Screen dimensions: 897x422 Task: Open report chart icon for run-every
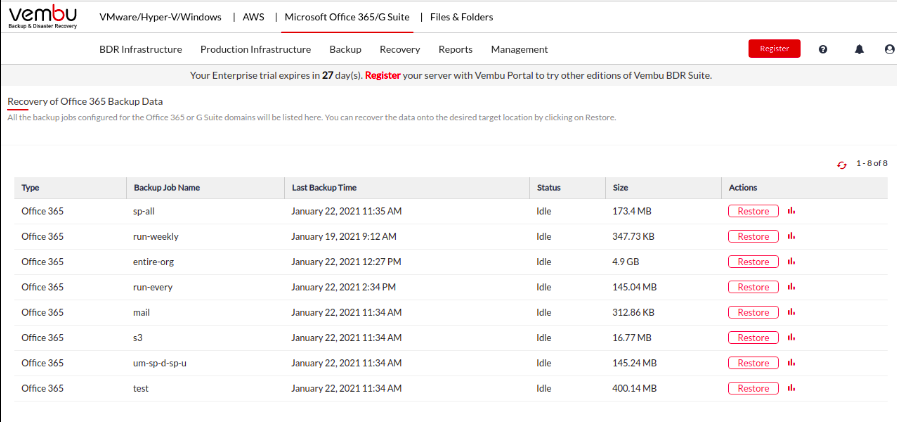792,286
